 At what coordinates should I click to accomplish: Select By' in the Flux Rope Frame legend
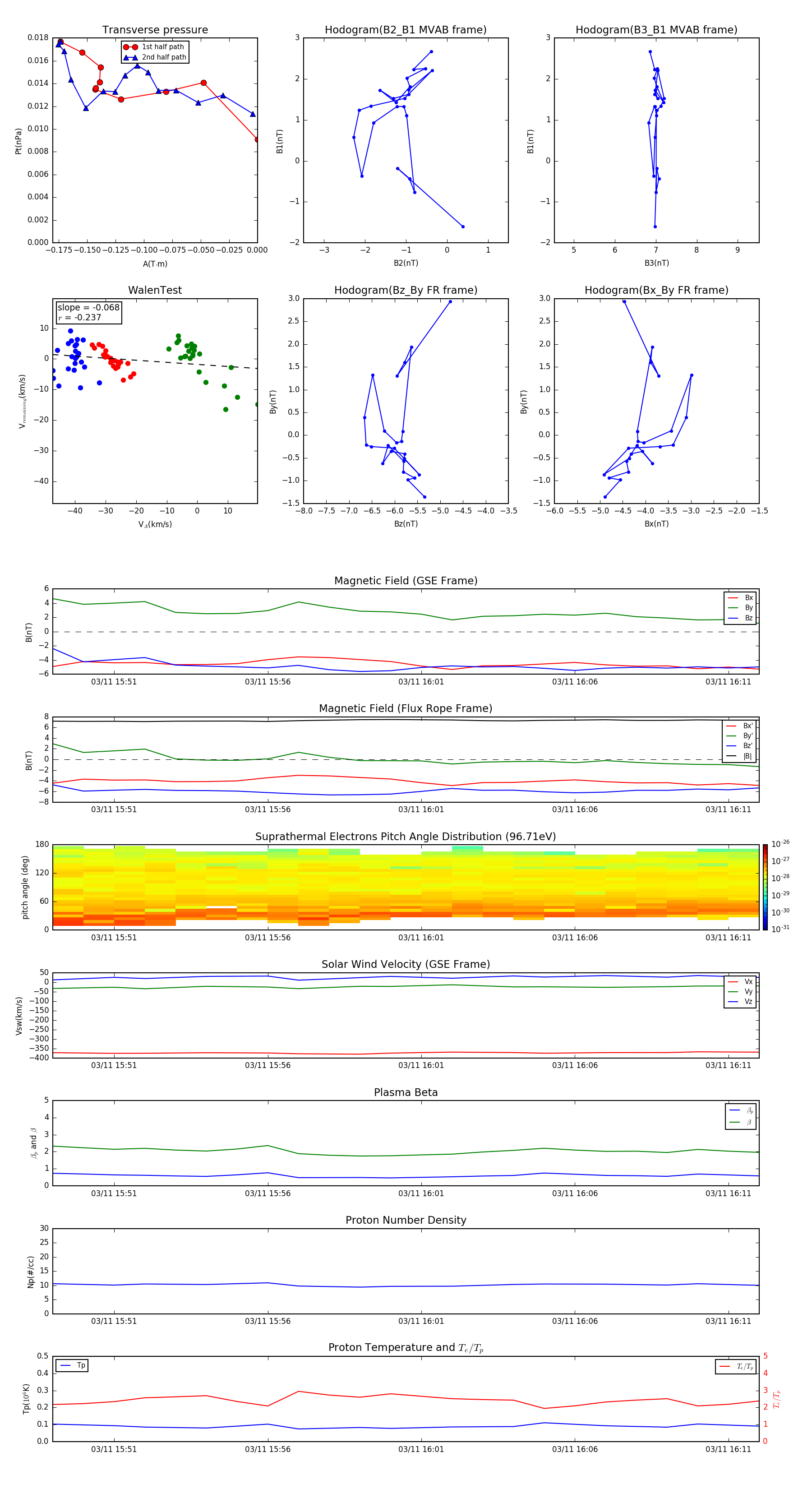pyautogui.click(x=740, y=736)
